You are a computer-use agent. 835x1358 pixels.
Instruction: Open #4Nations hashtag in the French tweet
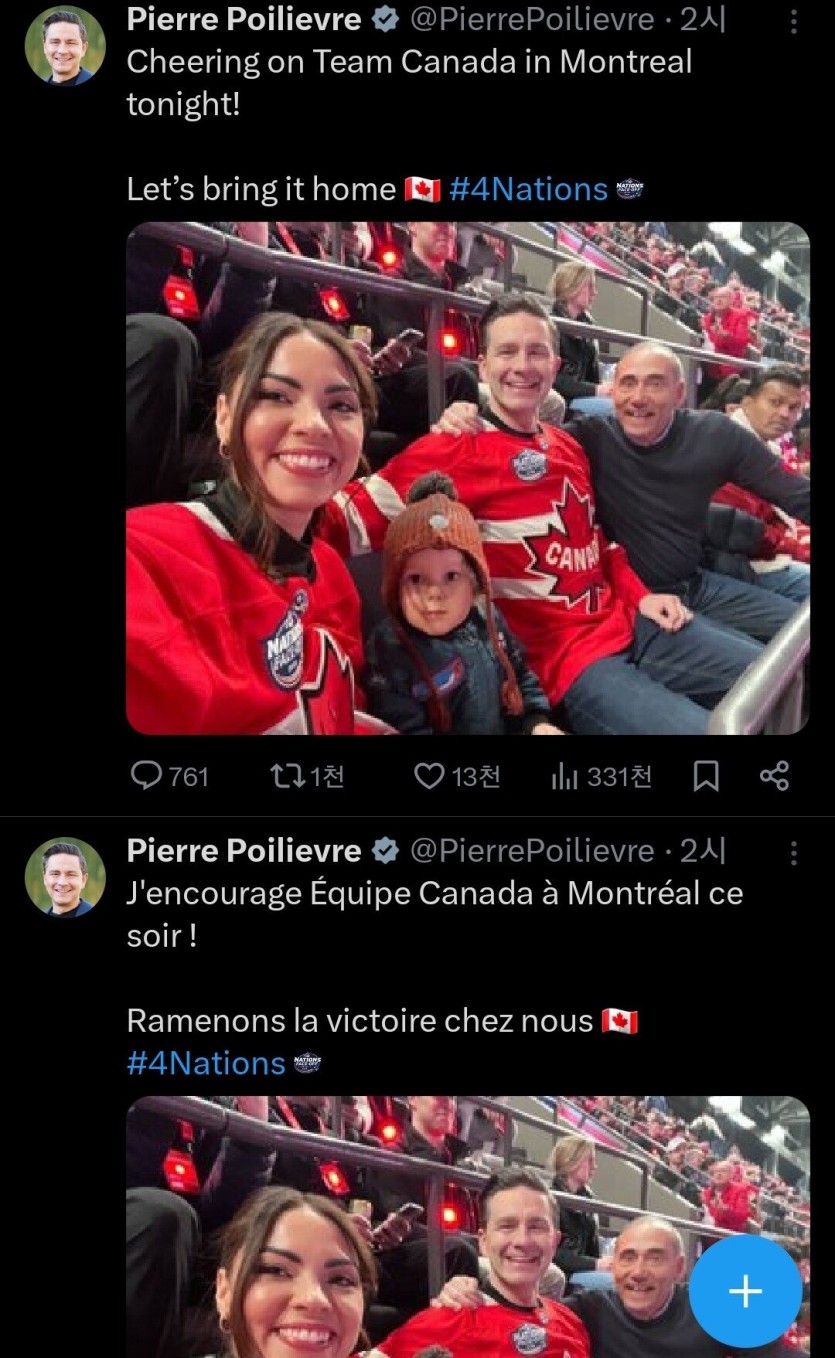click(x=206, y=1062)
